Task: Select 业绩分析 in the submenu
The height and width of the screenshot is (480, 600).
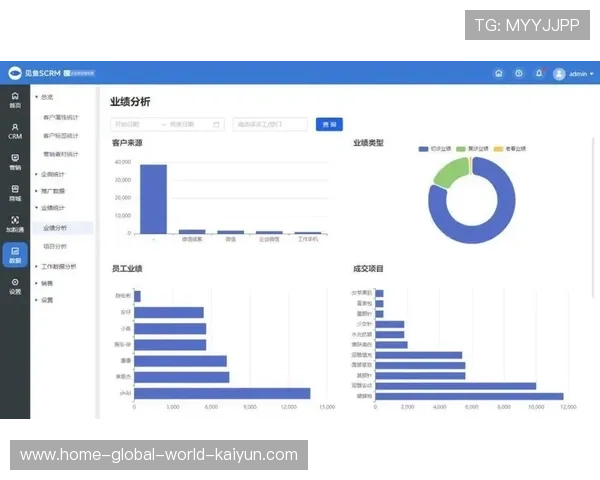Action: [x=55, y=228]
